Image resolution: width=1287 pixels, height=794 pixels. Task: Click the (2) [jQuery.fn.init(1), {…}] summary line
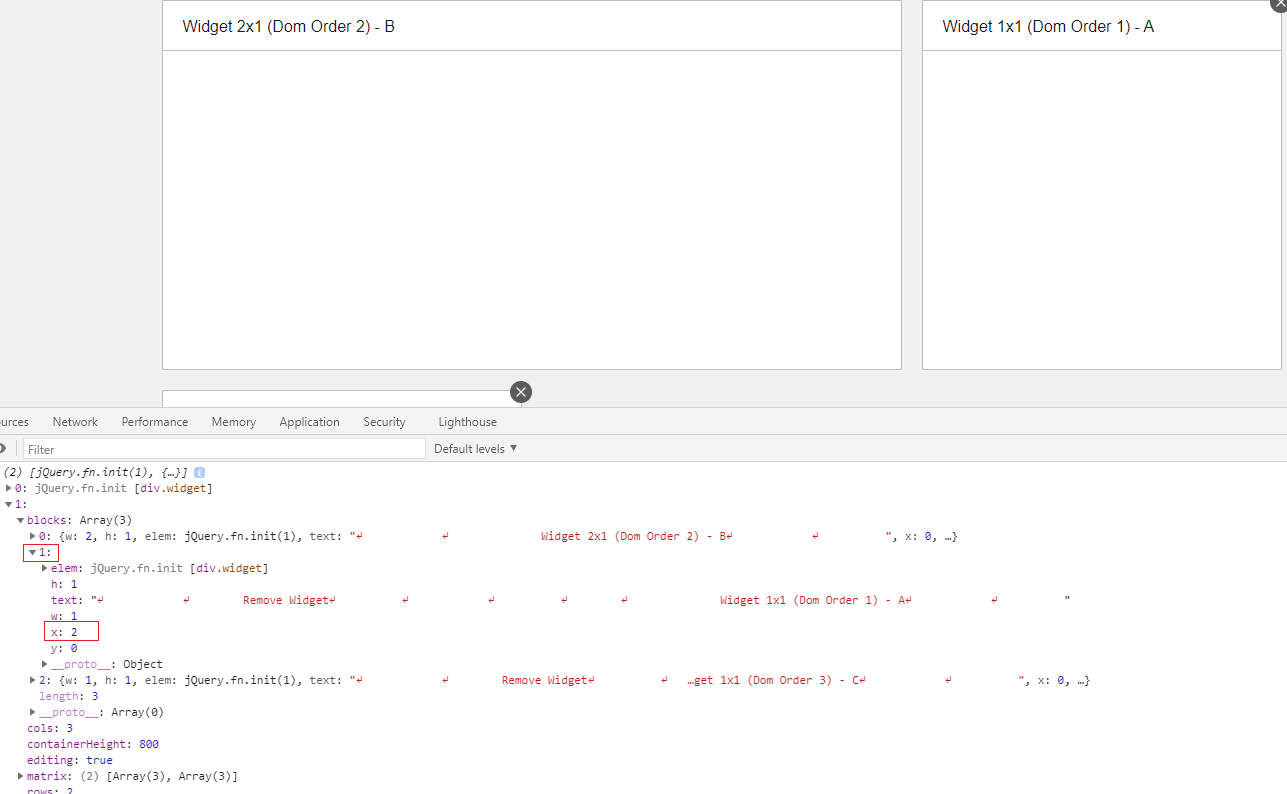96,472
